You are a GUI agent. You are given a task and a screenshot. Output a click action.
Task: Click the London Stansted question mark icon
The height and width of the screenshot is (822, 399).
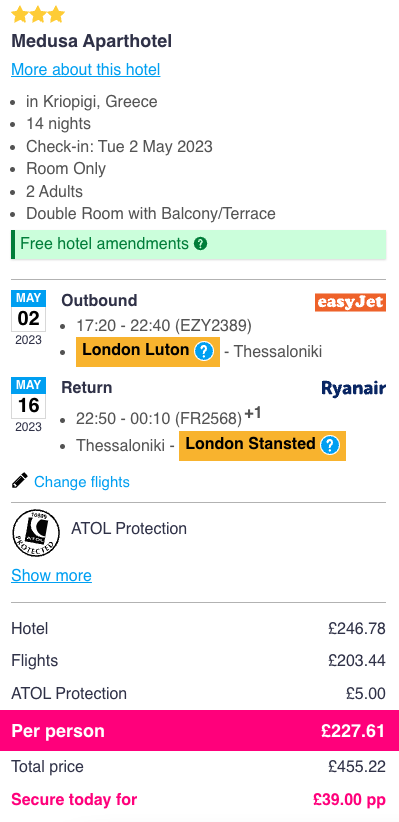(329, 445)
